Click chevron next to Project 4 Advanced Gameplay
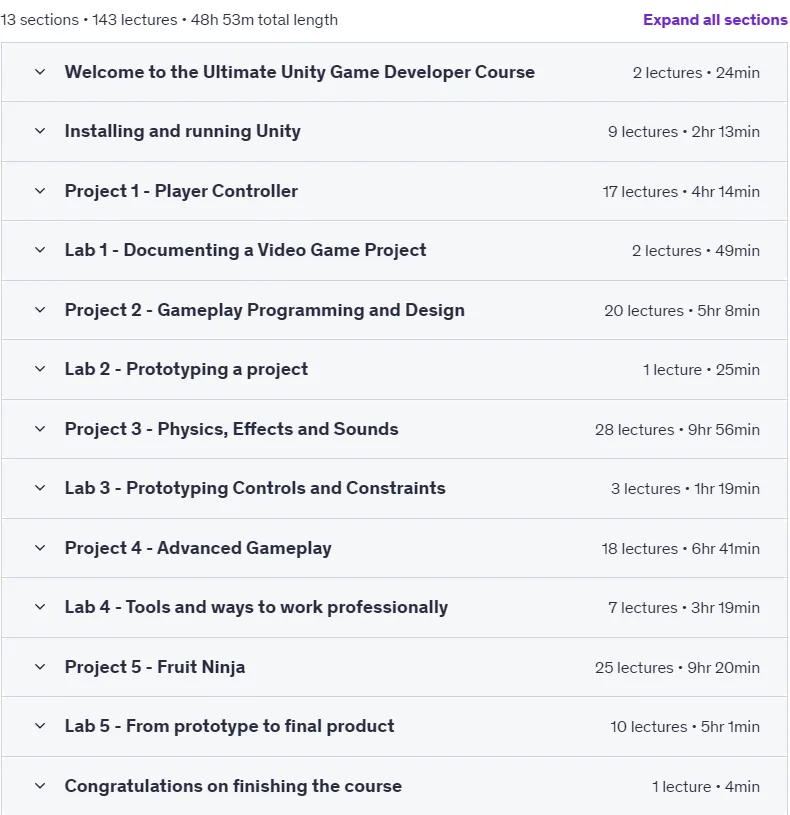790x815 pixels. [40, 548]
